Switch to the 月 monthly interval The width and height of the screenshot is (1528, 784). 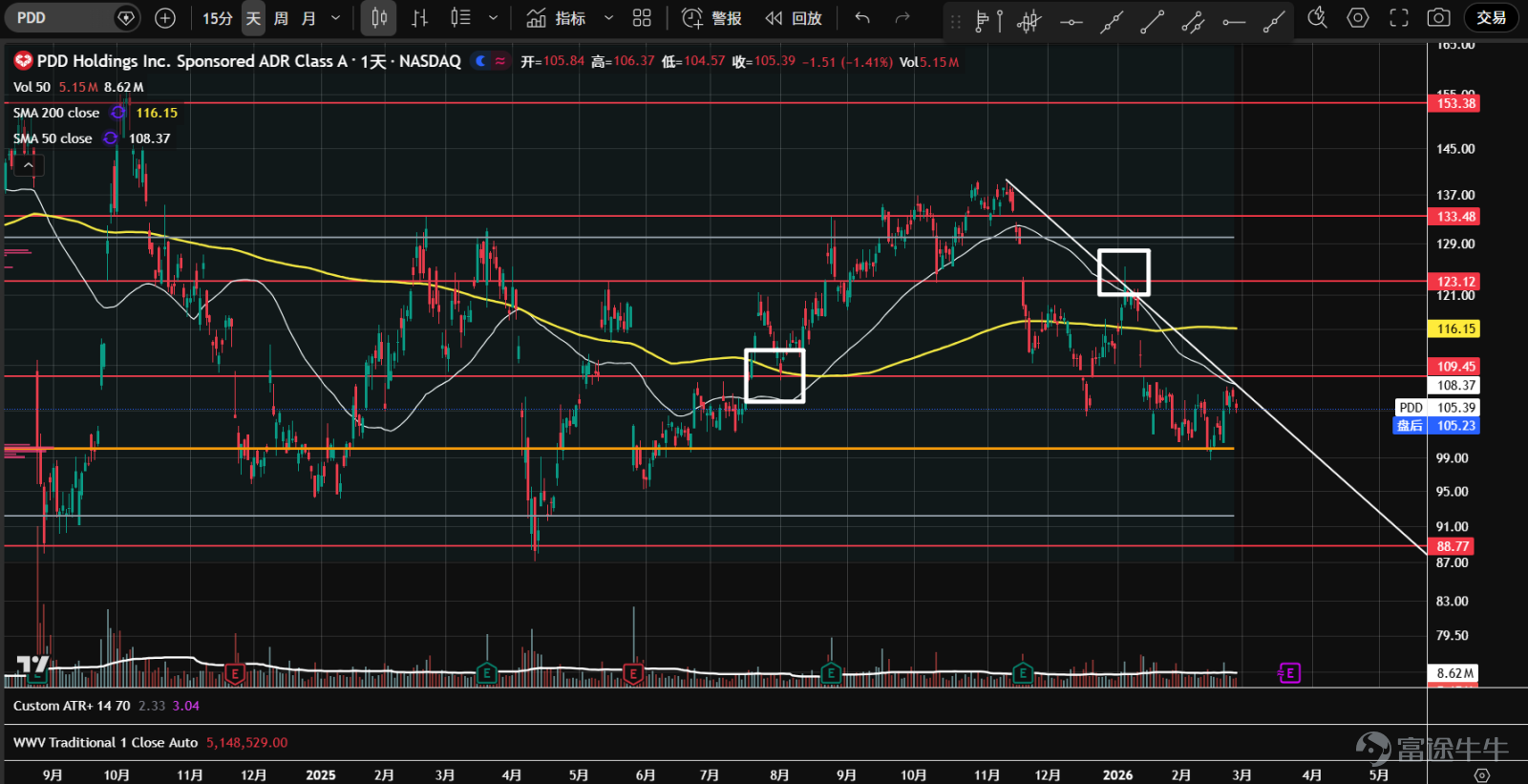click(x=308, y=18)
